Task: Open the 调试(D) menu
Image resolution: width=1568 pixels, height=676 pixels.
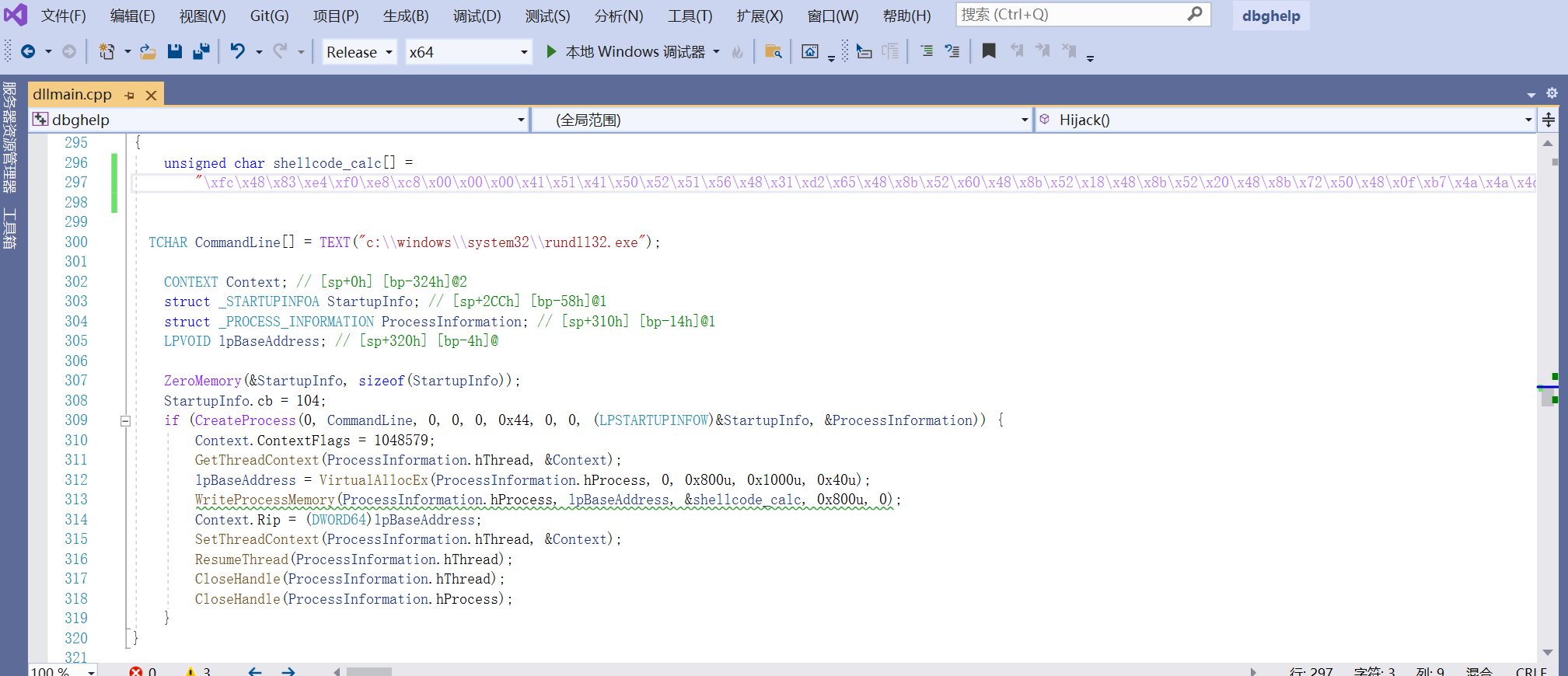Action: point(477,16)
